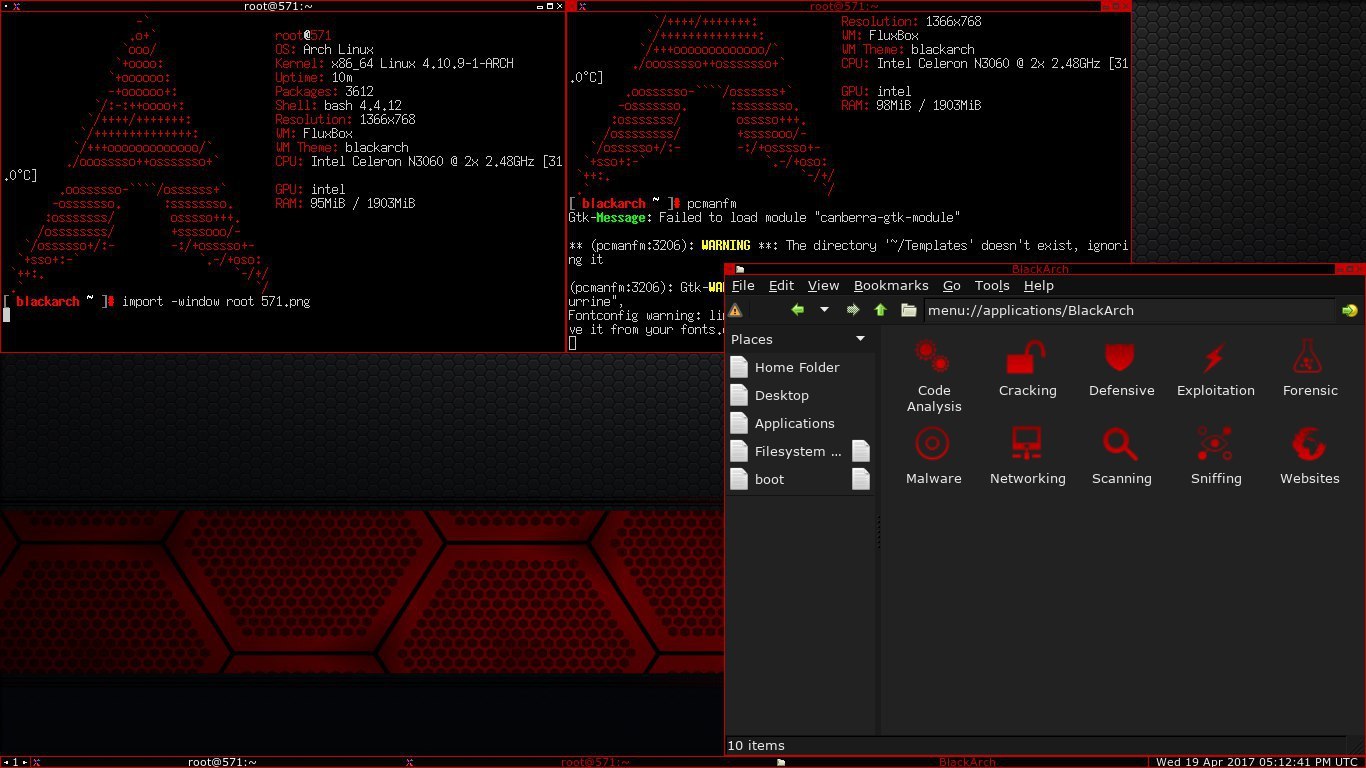The height and width of the screenshot is (768, 1366).
Task: Click the '10 items' status bar text
Action: 756,745
